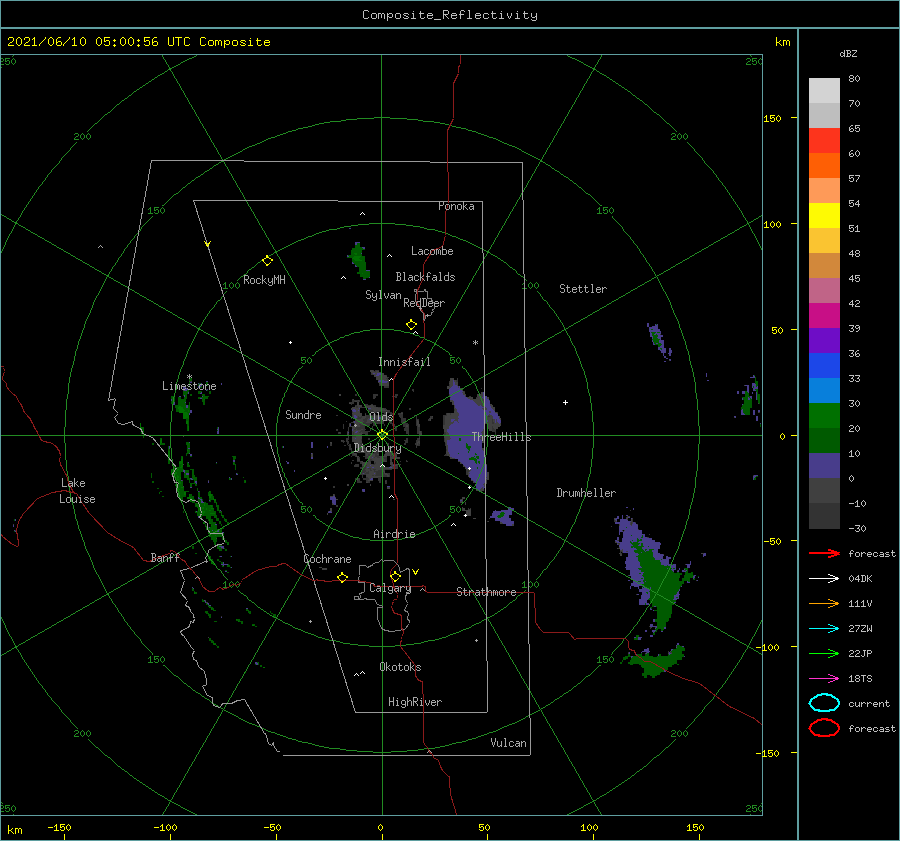Image resolution: width=900 pixels, height=841 pixels.
Task: Click the Vulcan label
Action: coord(508,743)
